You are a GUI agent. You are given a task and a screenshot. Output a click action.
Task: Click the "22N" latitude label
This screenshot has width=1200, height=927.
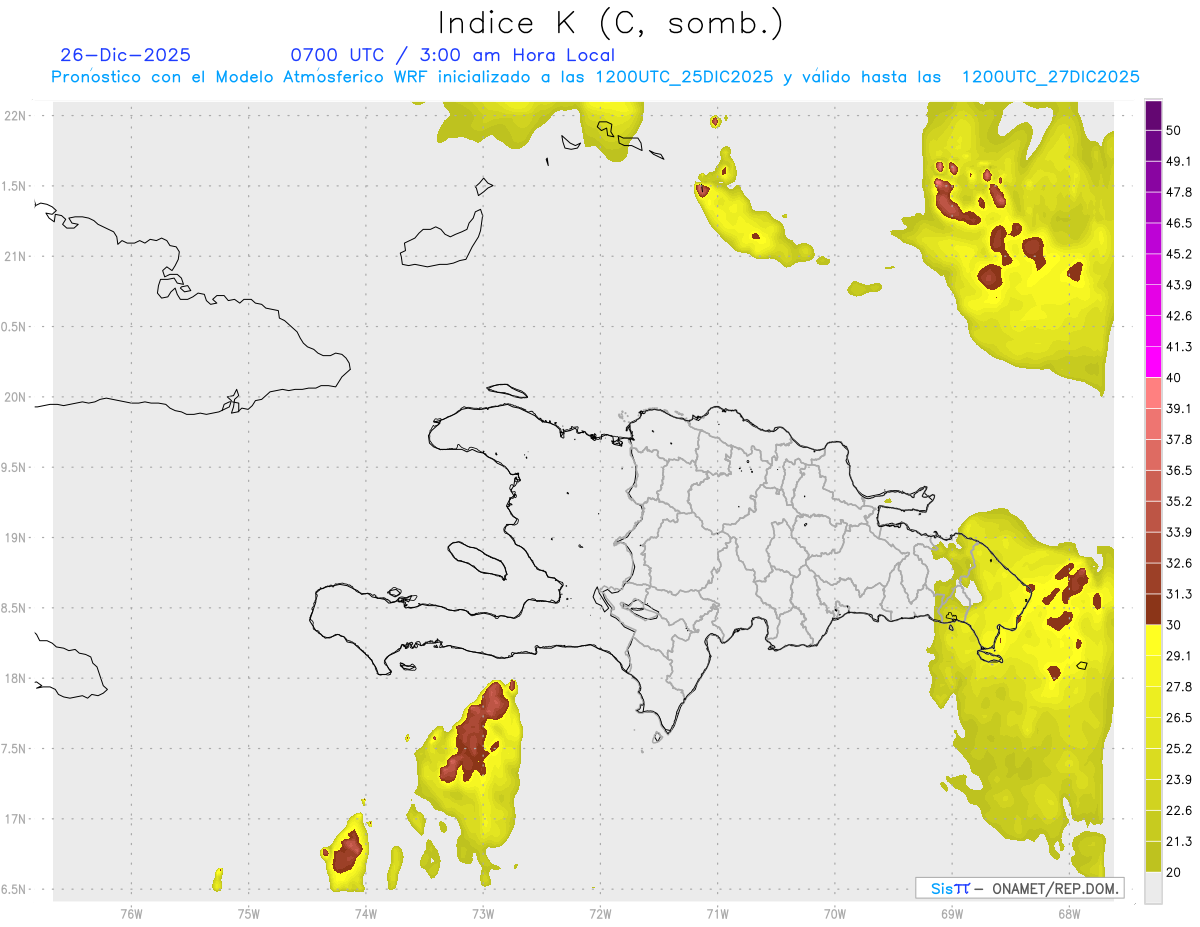coord(14,115)
